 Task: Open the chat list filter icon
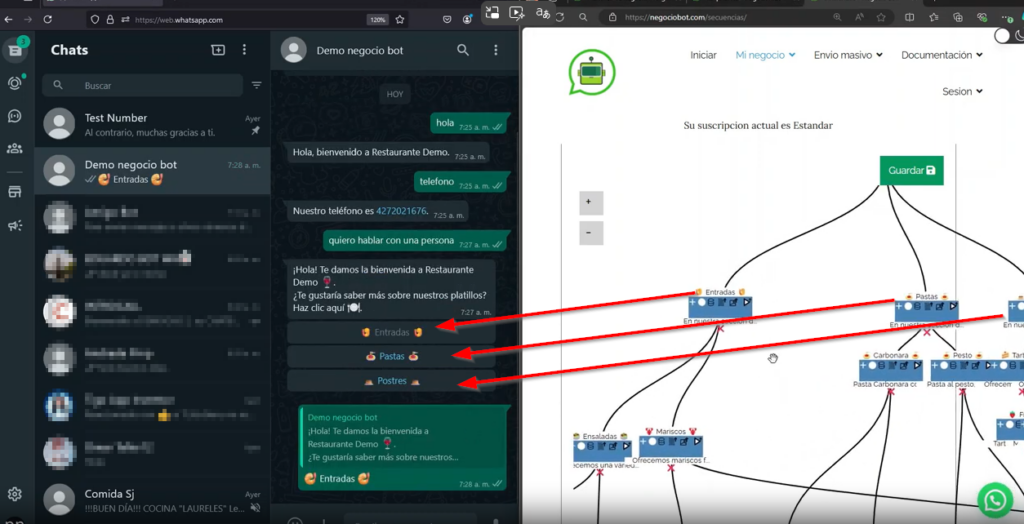(257, 85)
